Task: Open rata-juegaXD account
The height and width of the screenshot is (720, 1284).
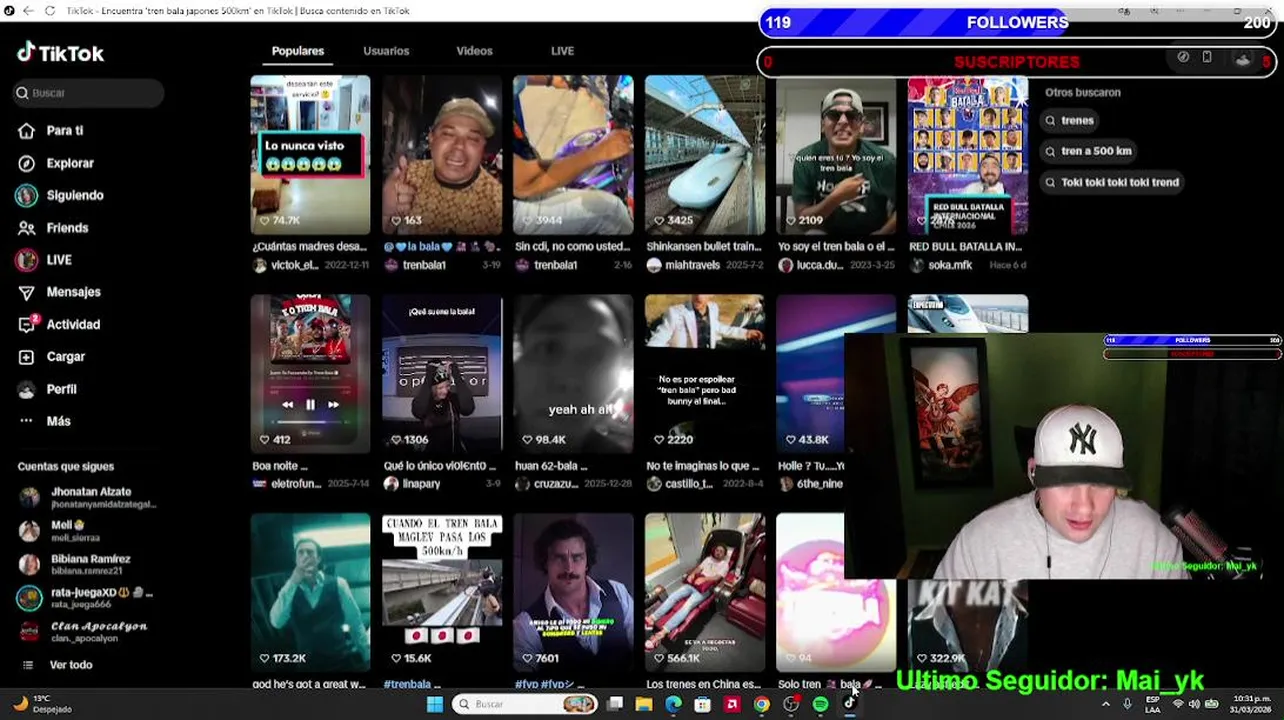Action: coord(85,597)
